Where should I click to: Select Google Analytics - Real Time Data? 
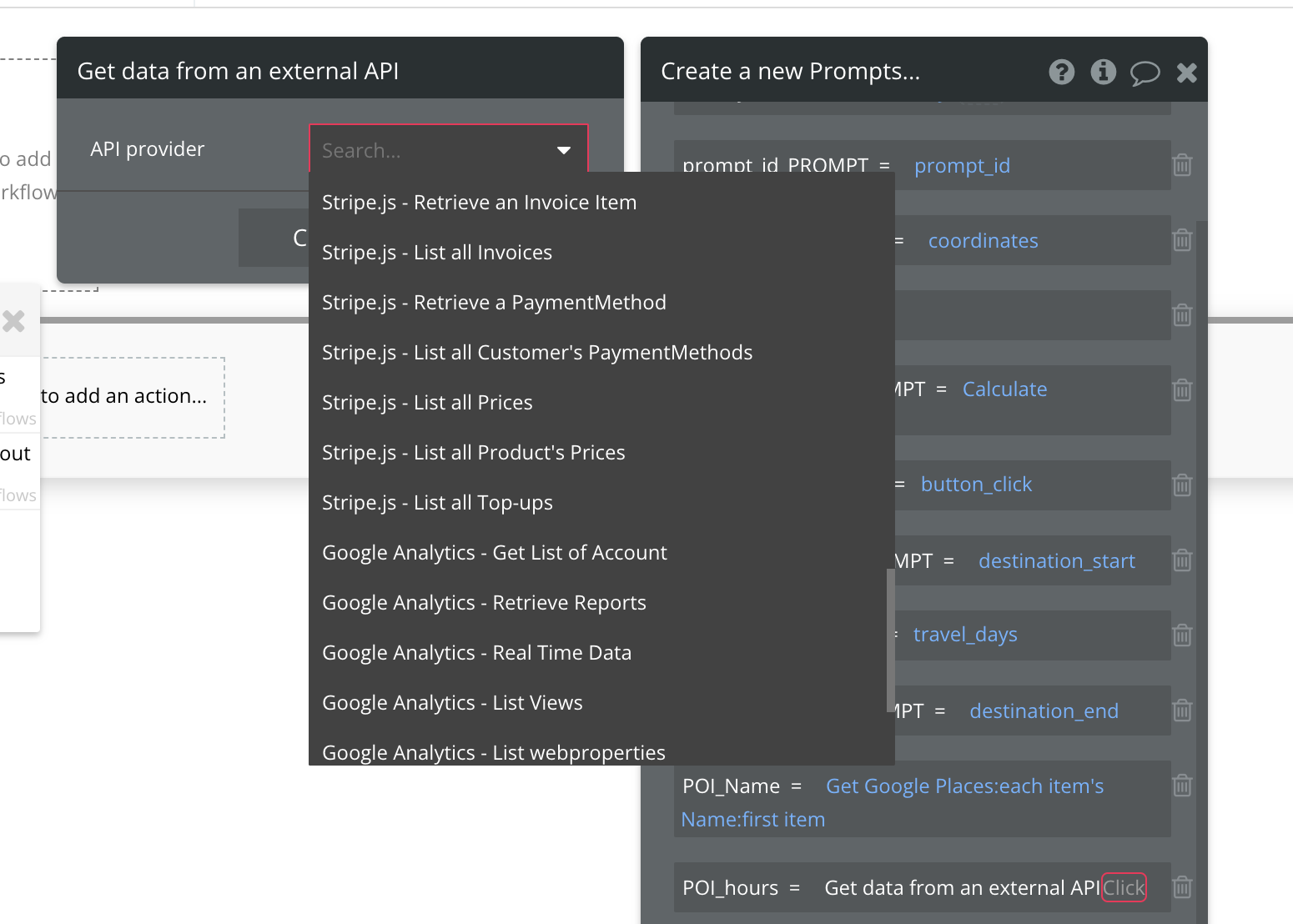pos(476,653)
